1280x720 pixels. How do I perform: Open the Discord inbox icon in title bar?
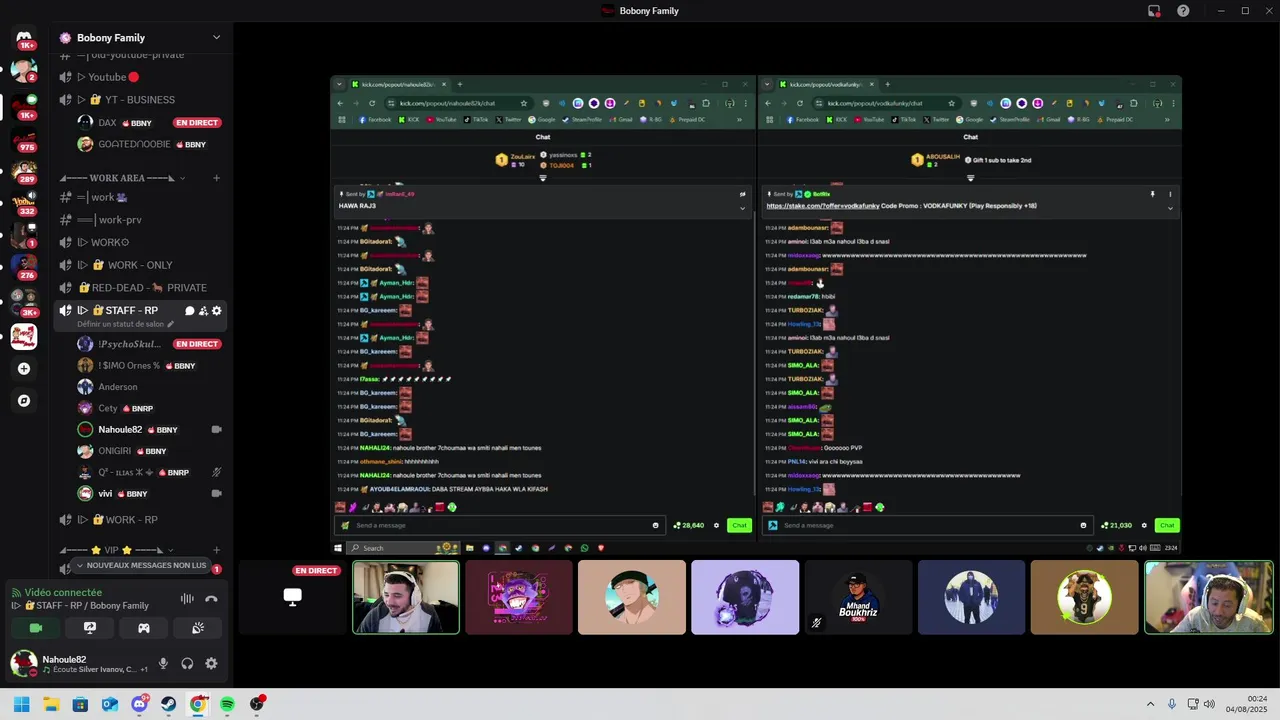click(1154, 11)
